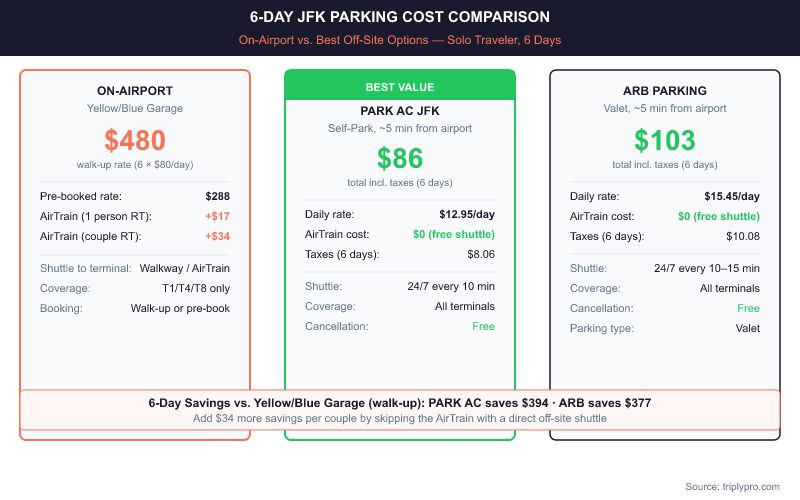Click the $15.45/day daily rate
The image size is (800, 500).
pyautogui.click(x=730, y=196)
